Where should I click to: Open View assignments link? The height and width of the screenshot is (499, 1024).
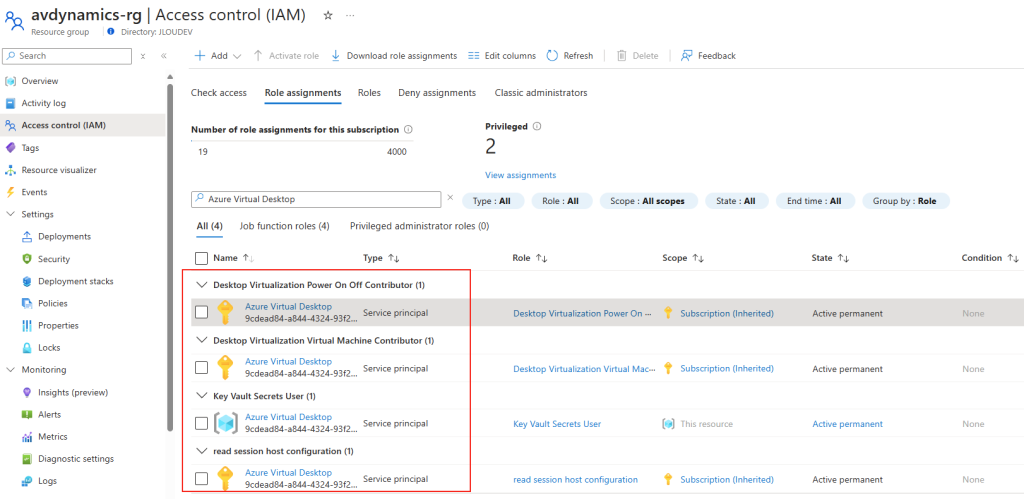[520, 175]
